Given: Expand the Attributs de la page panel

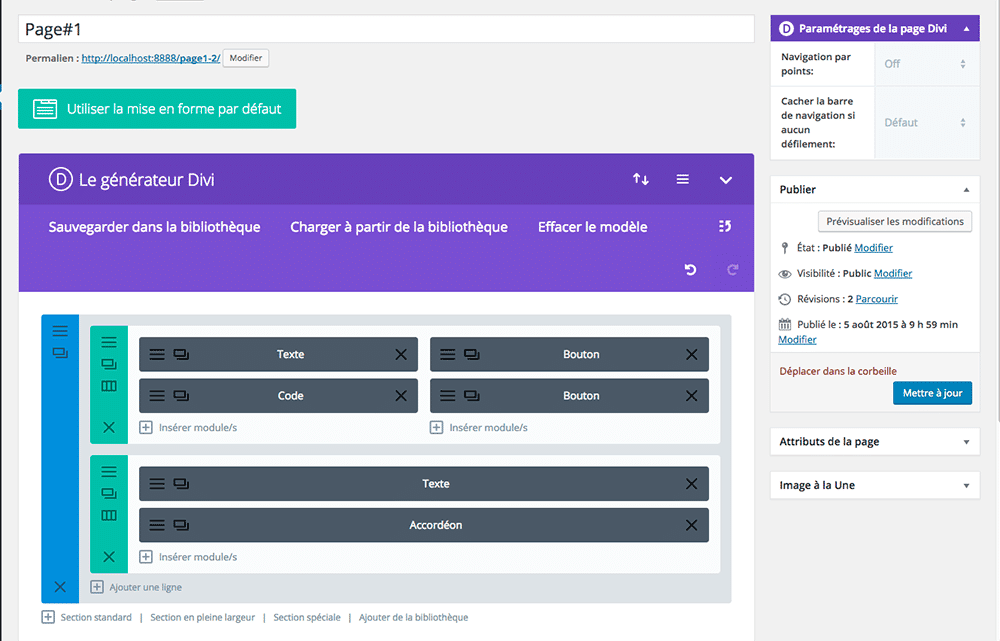Looking at the screenshot, I should coord(966,442).
